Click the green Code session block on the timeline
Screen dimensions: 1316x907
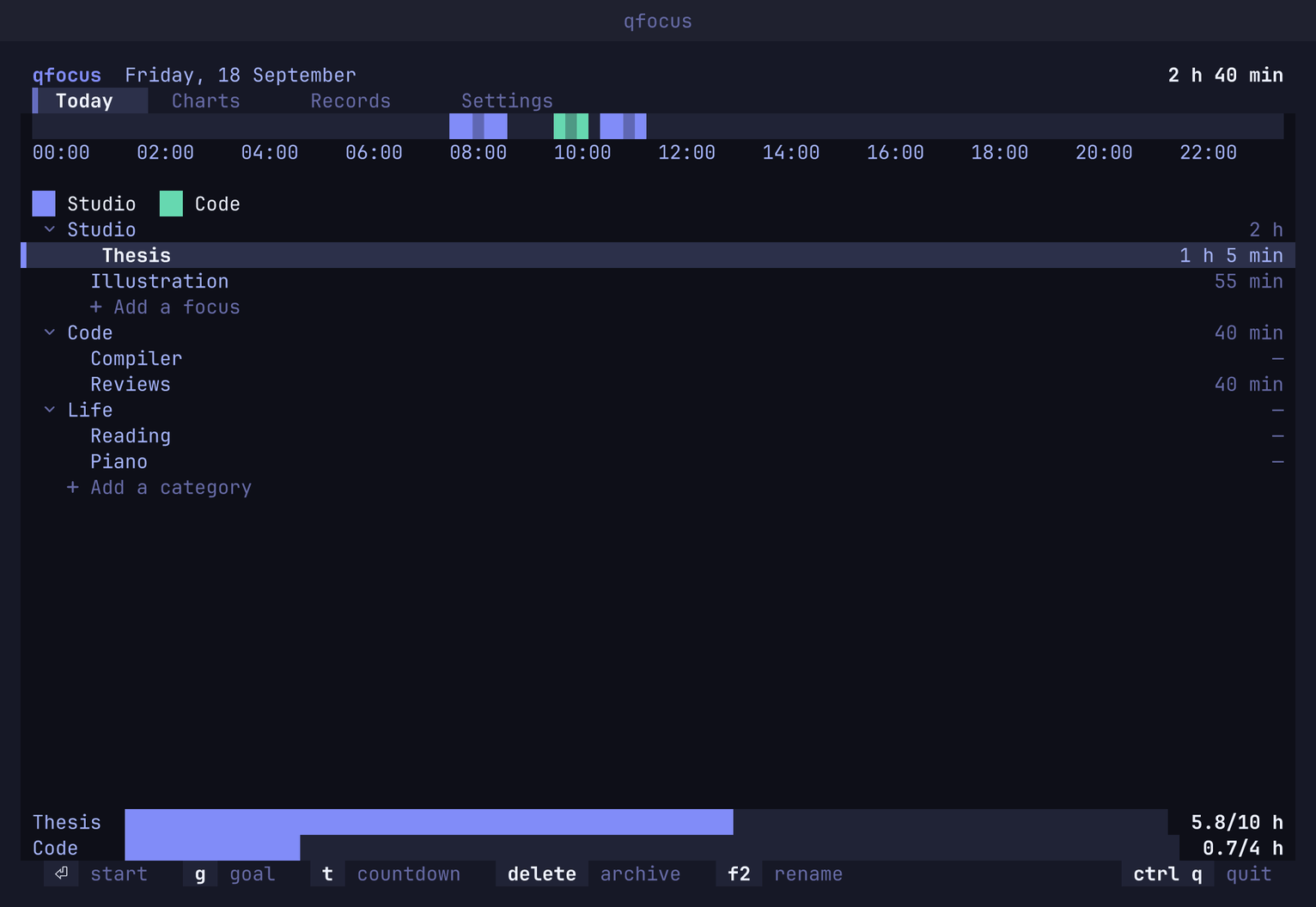coord(571,126)
